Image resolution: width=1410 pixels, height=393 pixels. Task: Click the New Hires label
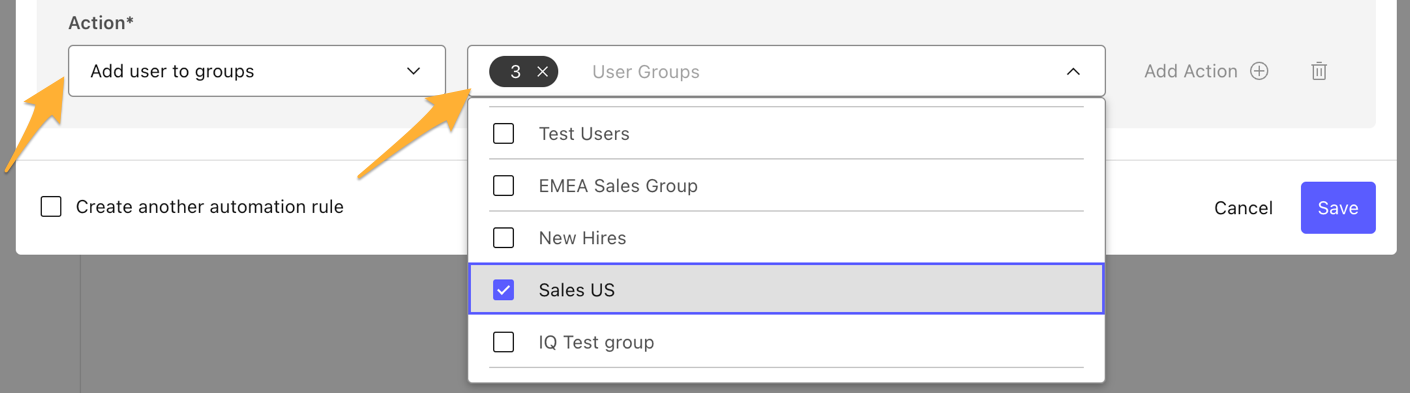pyautogui.click(x=582, y=237)
